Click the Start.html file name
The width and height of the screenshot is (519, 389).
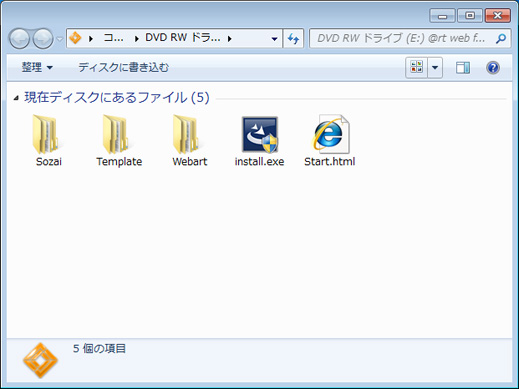pyautogui.click(x=329, y=162)
